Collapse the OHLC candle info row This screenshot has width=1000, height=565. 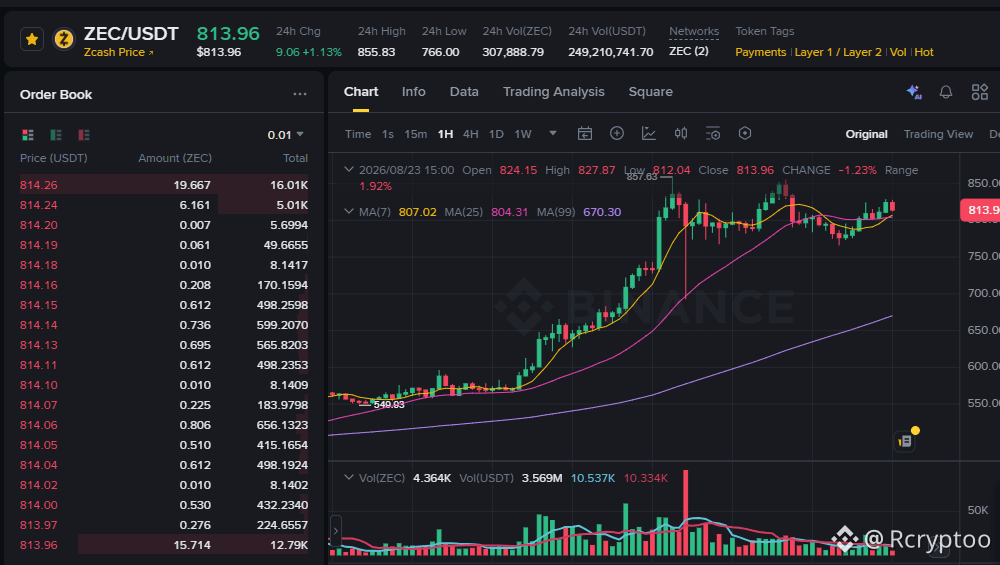point(348,170)
